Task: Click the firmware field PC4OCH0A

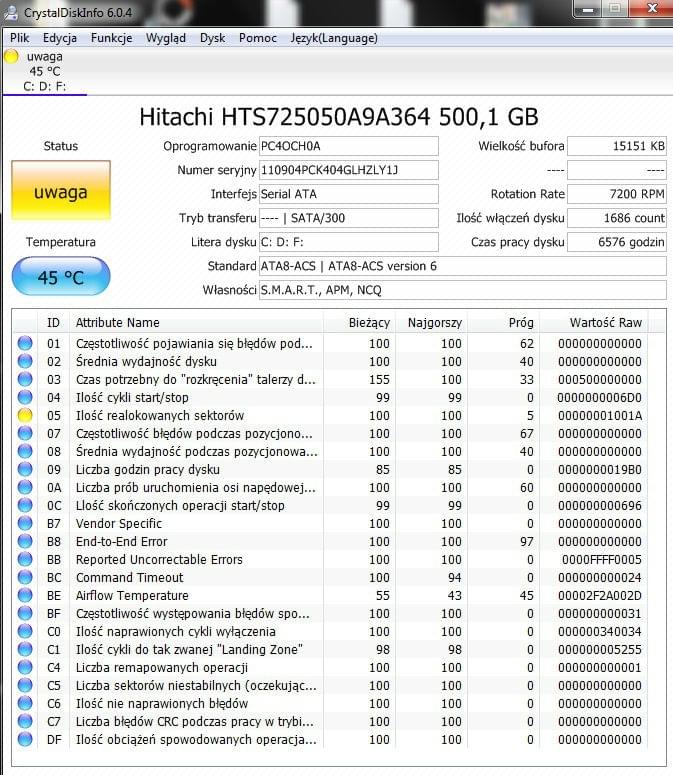Action: tap(349, 146)
